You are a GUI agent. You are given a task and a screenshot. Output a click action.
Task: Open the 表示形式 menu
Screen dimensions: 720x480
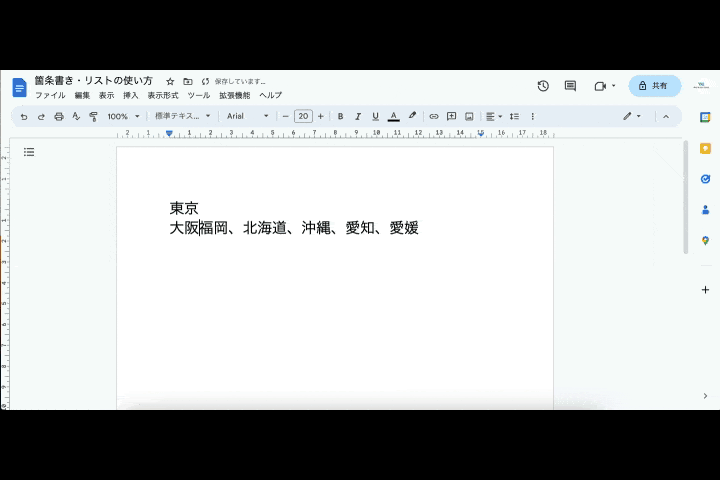163,96
